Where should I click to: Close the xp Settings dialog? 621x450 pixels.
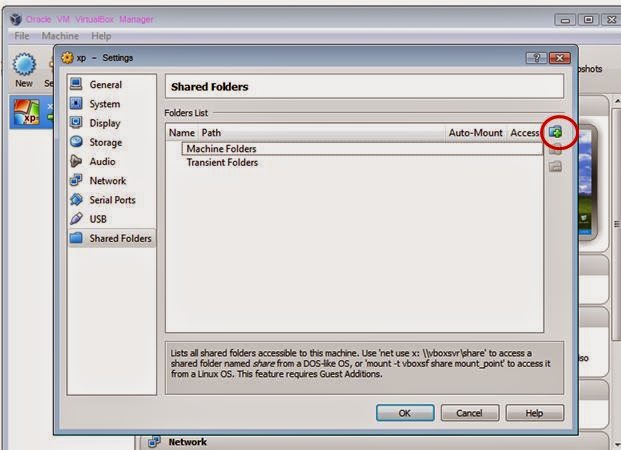pos(560,58)
